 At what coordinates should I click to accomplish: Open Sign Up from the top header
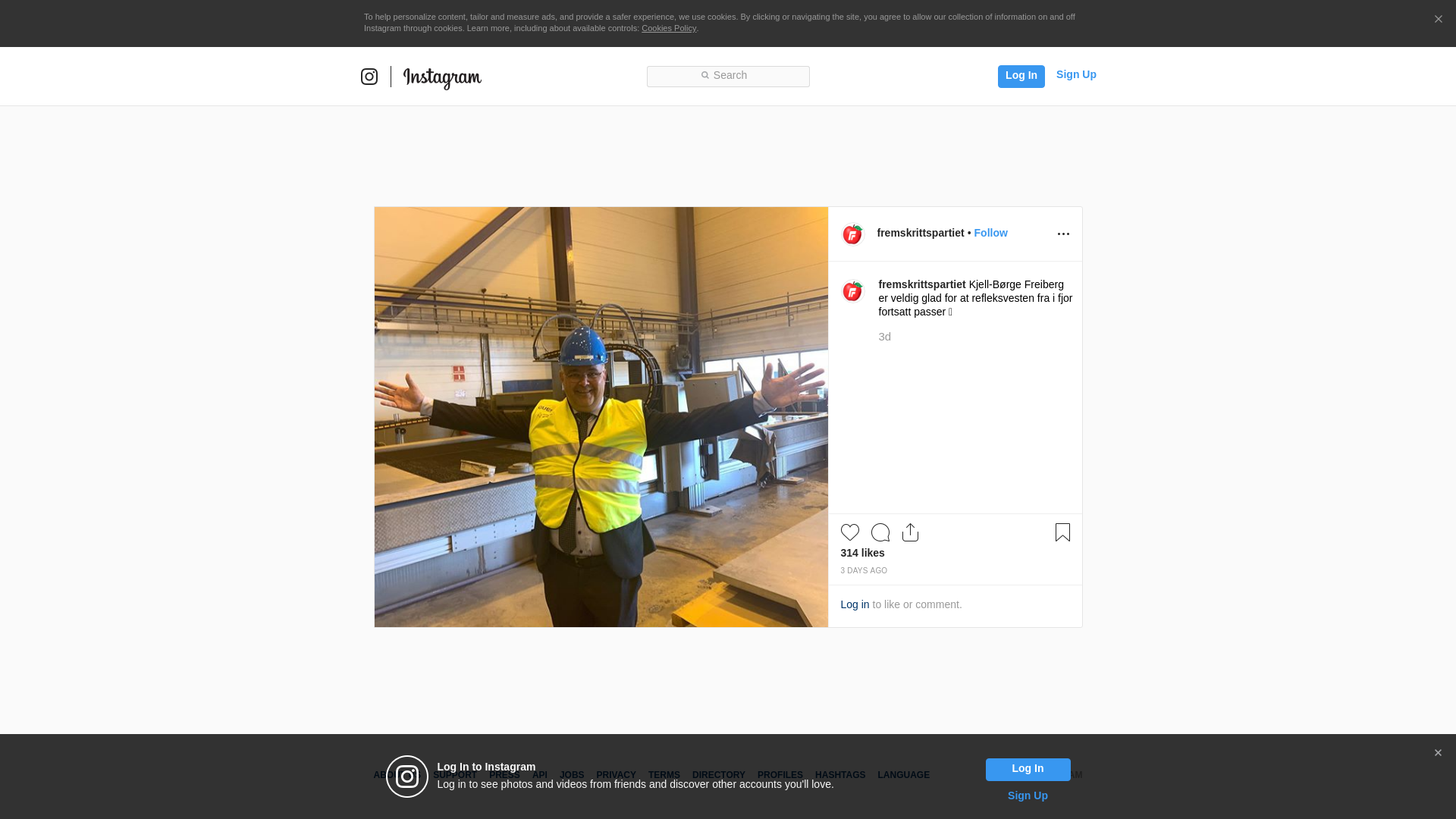click(1076, 74)
